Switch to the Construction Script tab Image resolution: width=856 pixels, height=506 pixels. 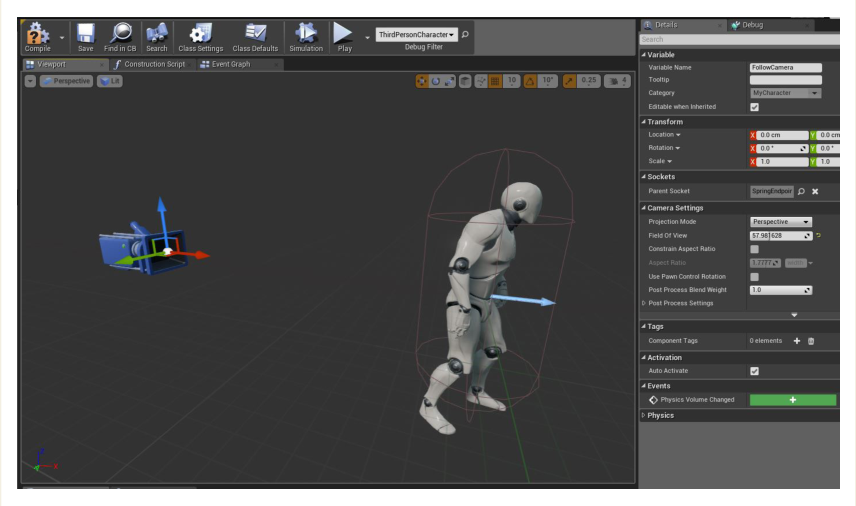[x=152, y=64]
